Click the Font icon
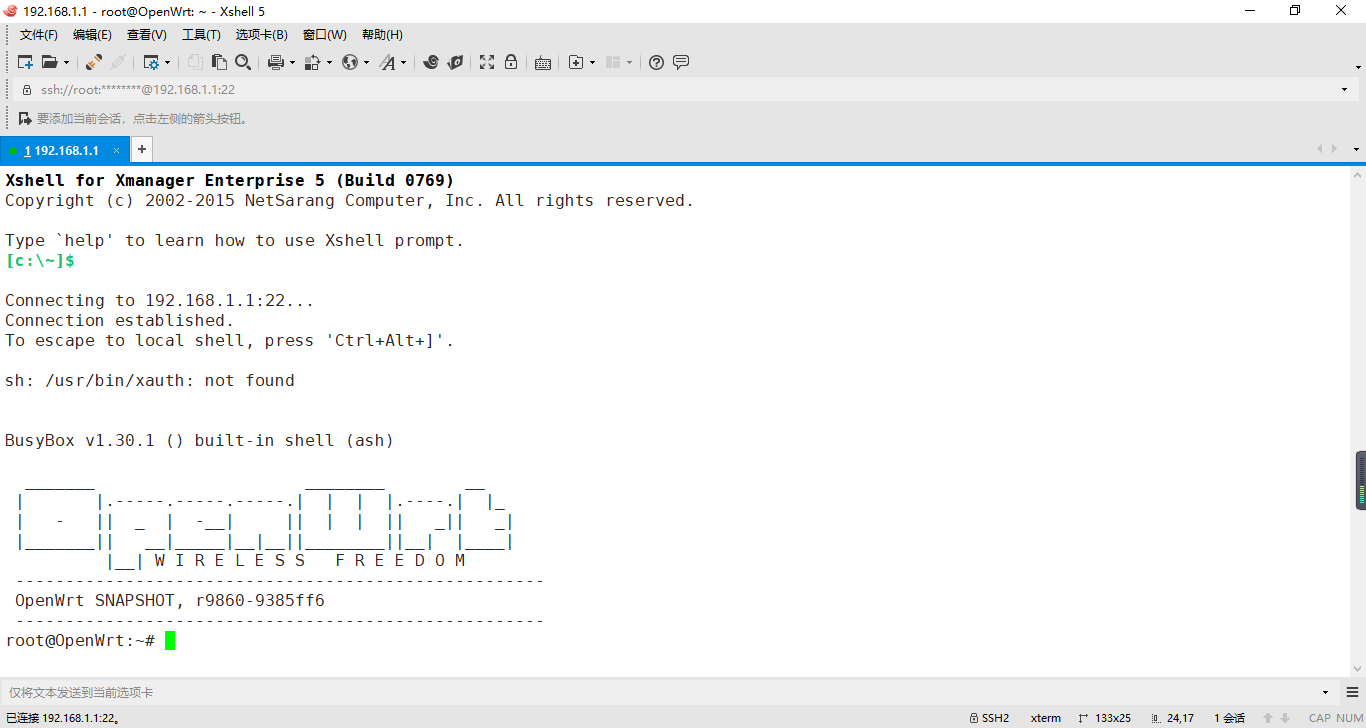 pyautogui.click(x=388, y=62)
